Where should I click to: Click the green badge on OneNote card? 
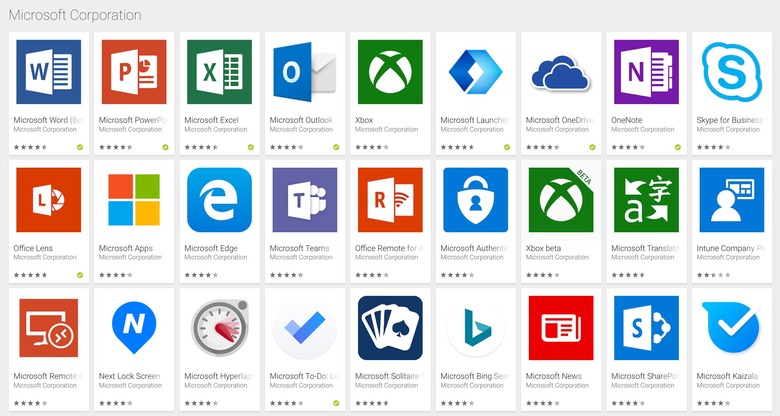tap(678, 147)
